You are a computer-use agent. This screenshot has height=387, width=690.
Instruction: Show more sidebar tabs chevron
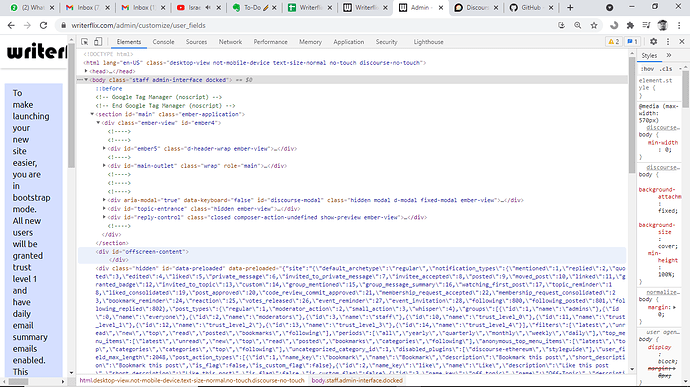(669, 55)
